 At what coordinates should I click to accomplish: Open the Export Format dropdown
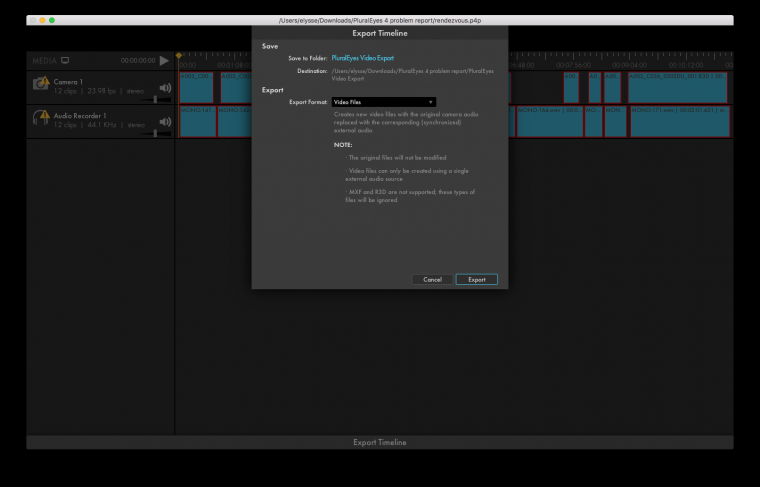(383, 102)
